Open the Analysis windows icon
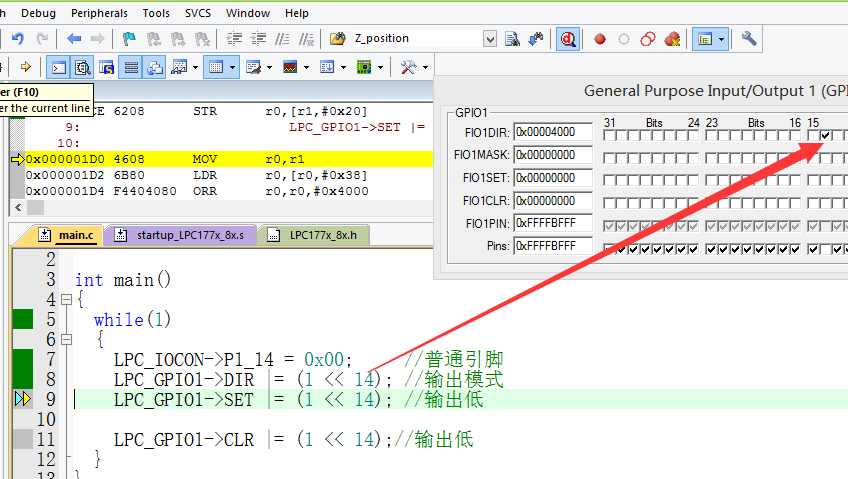 click(290, 67)
